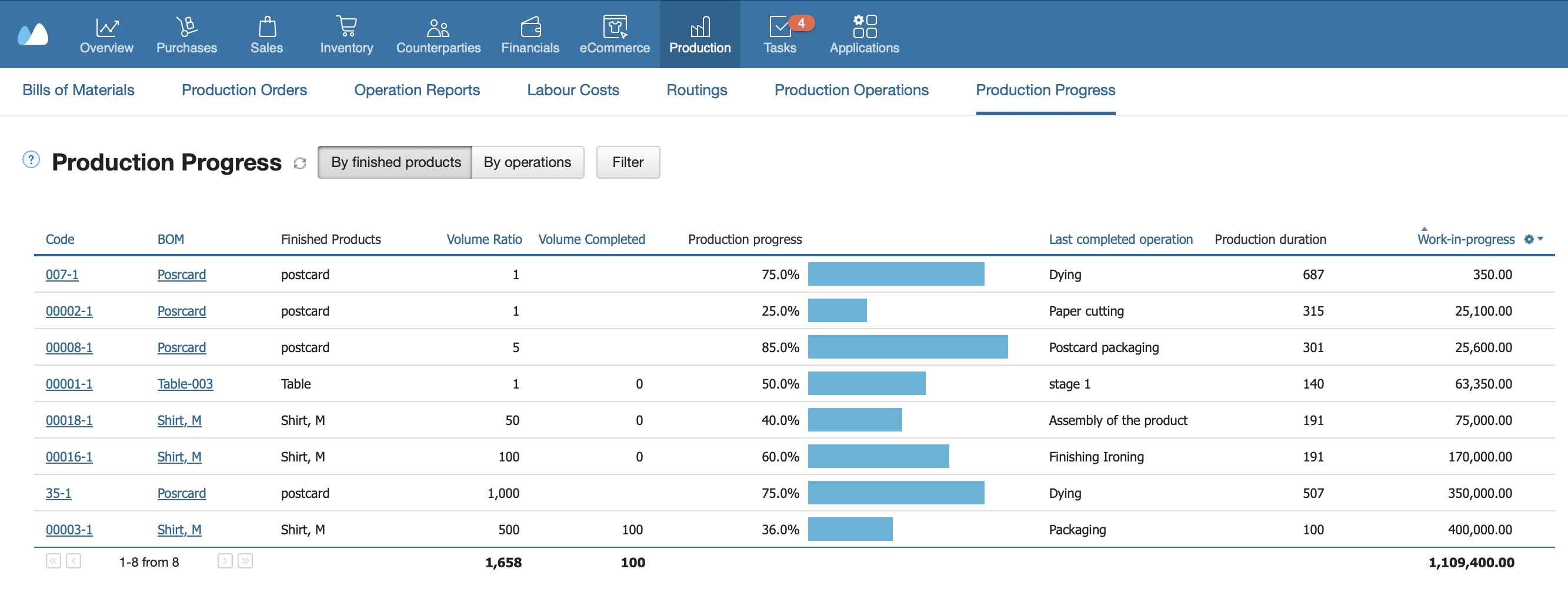
Task: Click the Financials wallet icon
Action: (530, 27)
